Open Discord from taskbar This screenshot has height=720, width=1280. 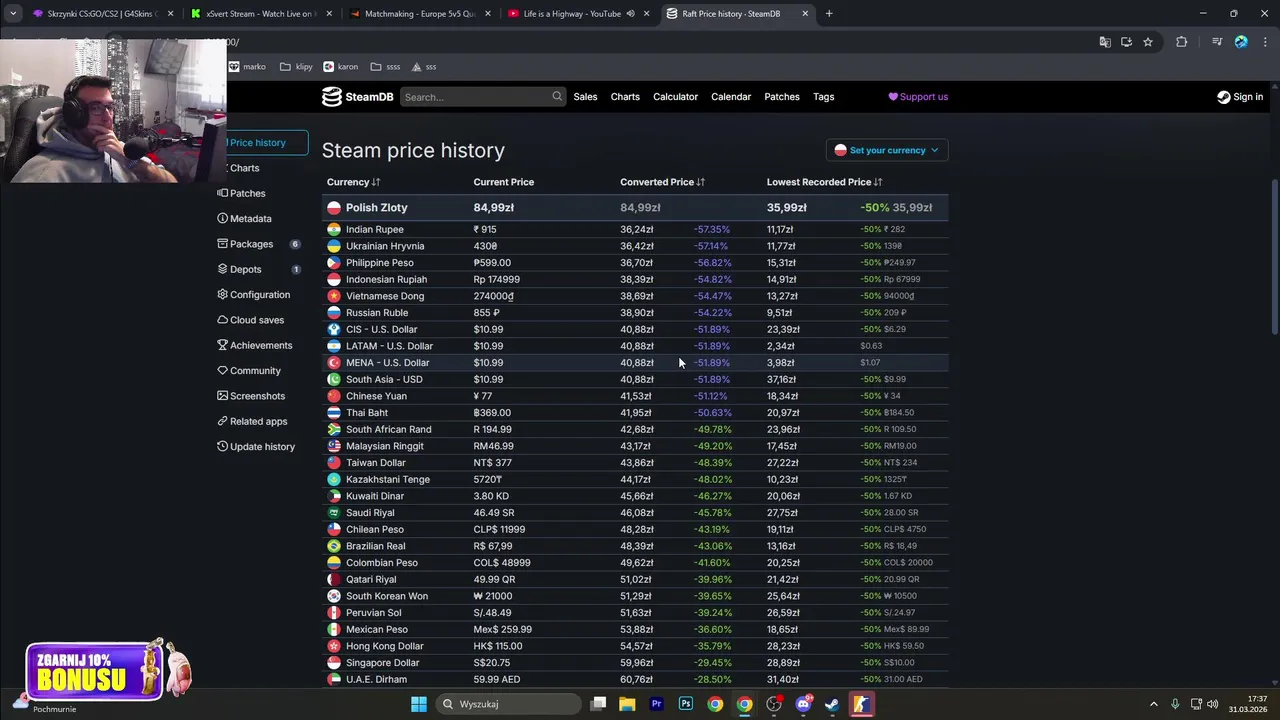tap(803, 704)
